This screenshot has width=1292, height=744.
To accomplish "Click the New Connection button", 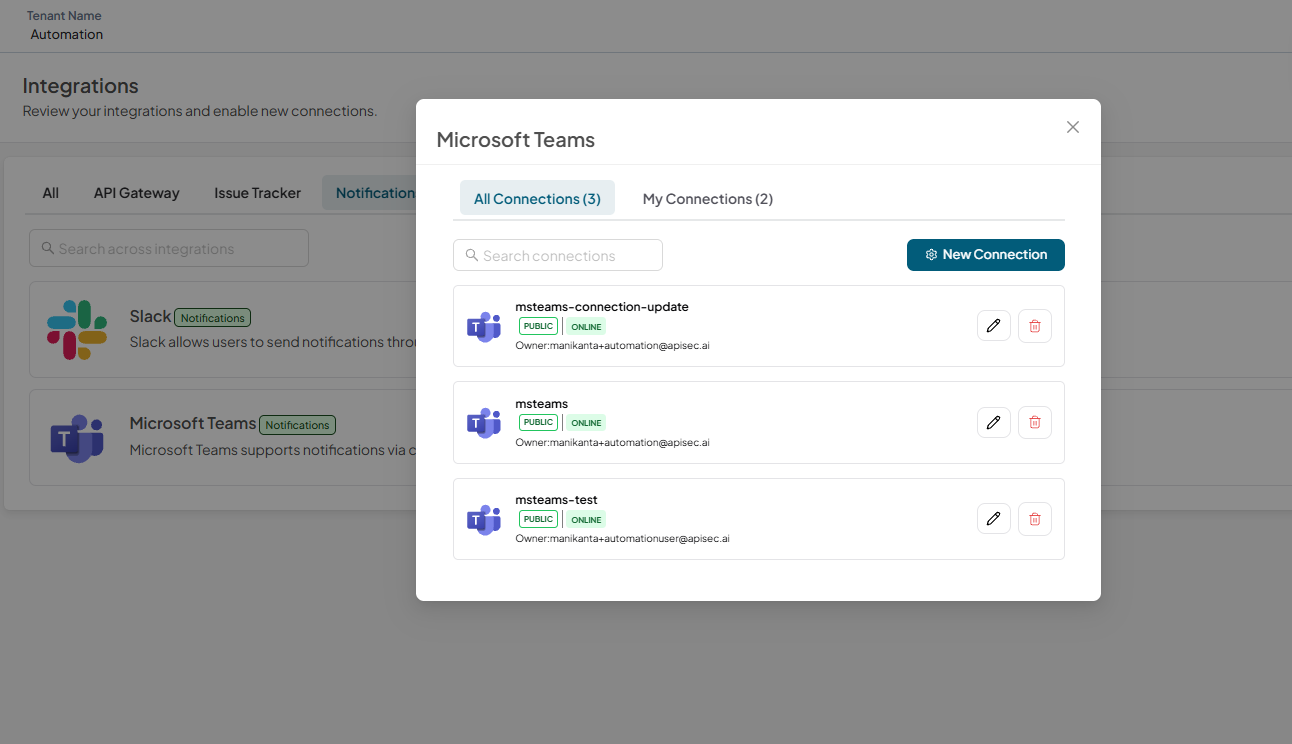I will 986,254.
